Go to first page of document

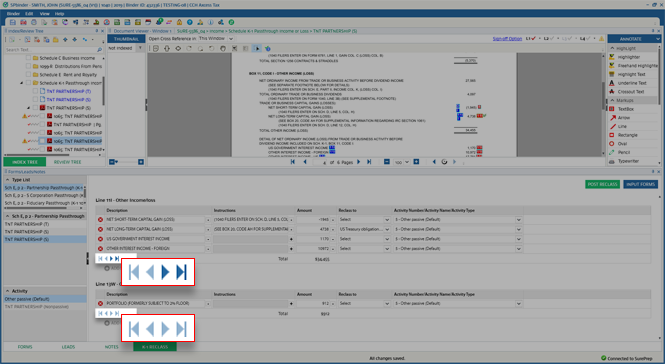(293, 162)
